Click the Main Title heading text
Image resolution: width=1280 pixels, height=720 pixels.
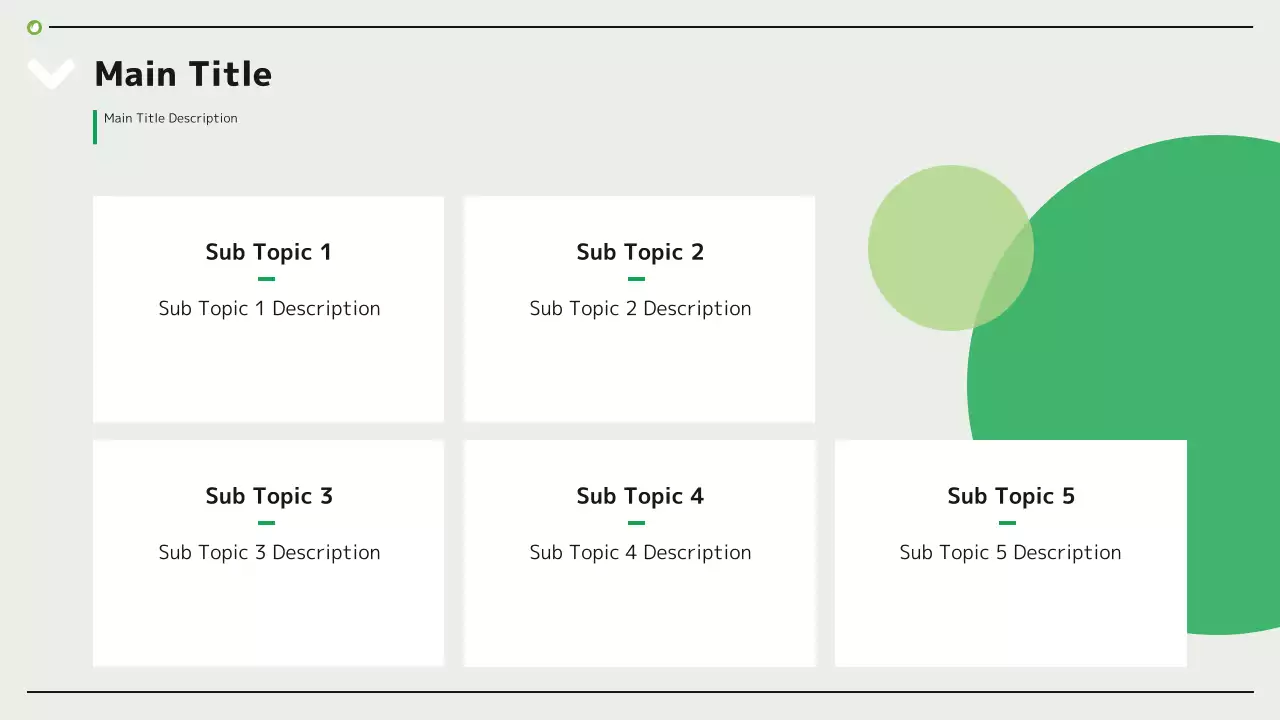click(183, 74)
